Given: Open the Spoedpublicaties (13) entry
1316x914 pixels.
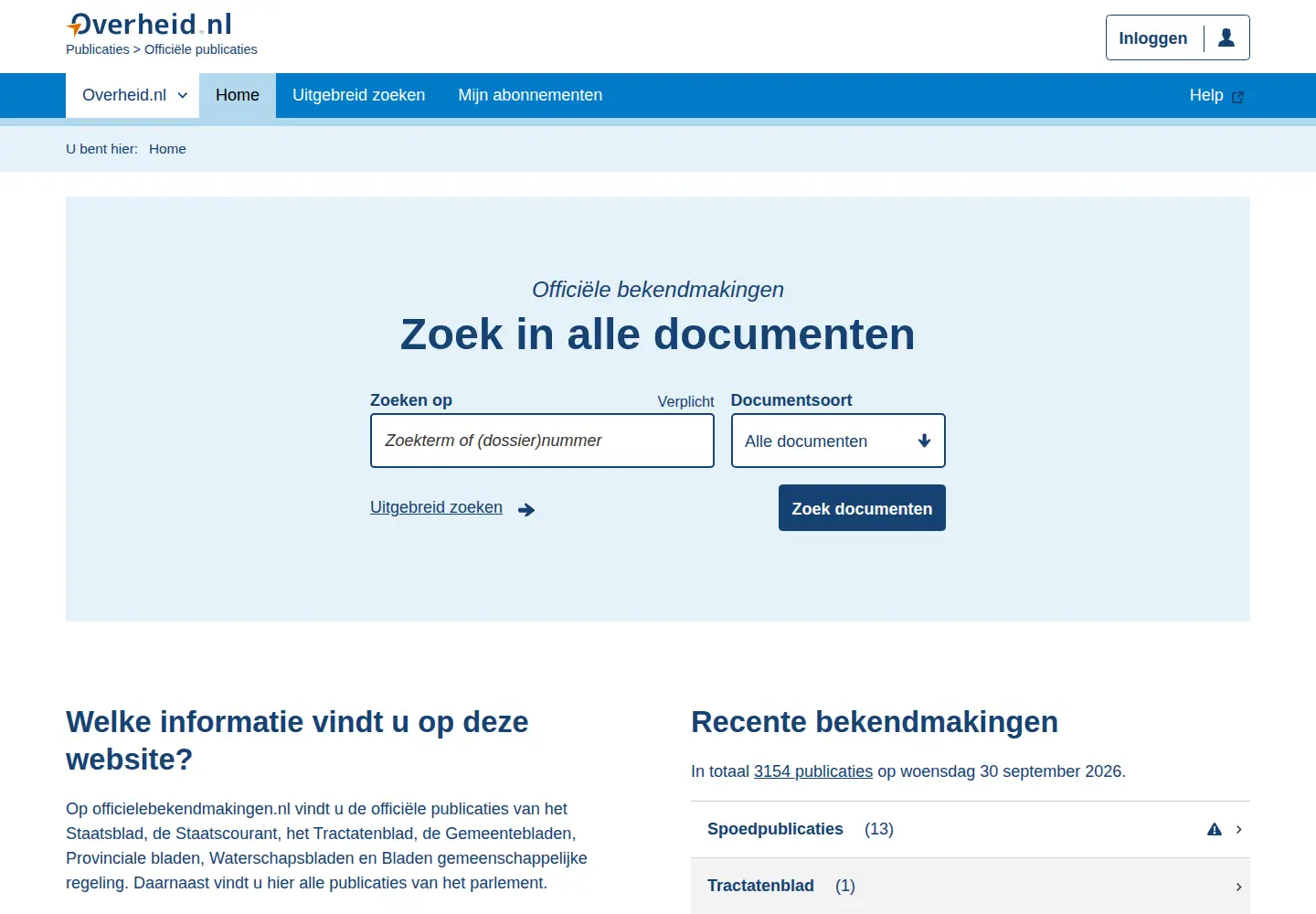Looking at the screenshot, I should tap(971, 829).
